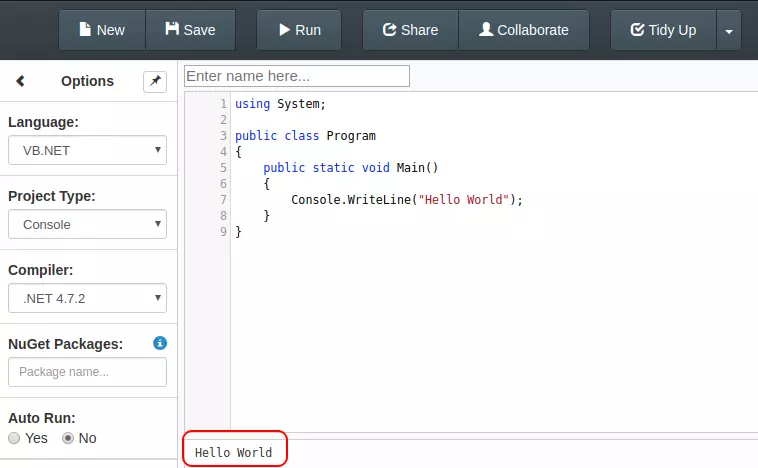Click line number 3 in gutter
The image size is (758, 468).
[223, 135]
